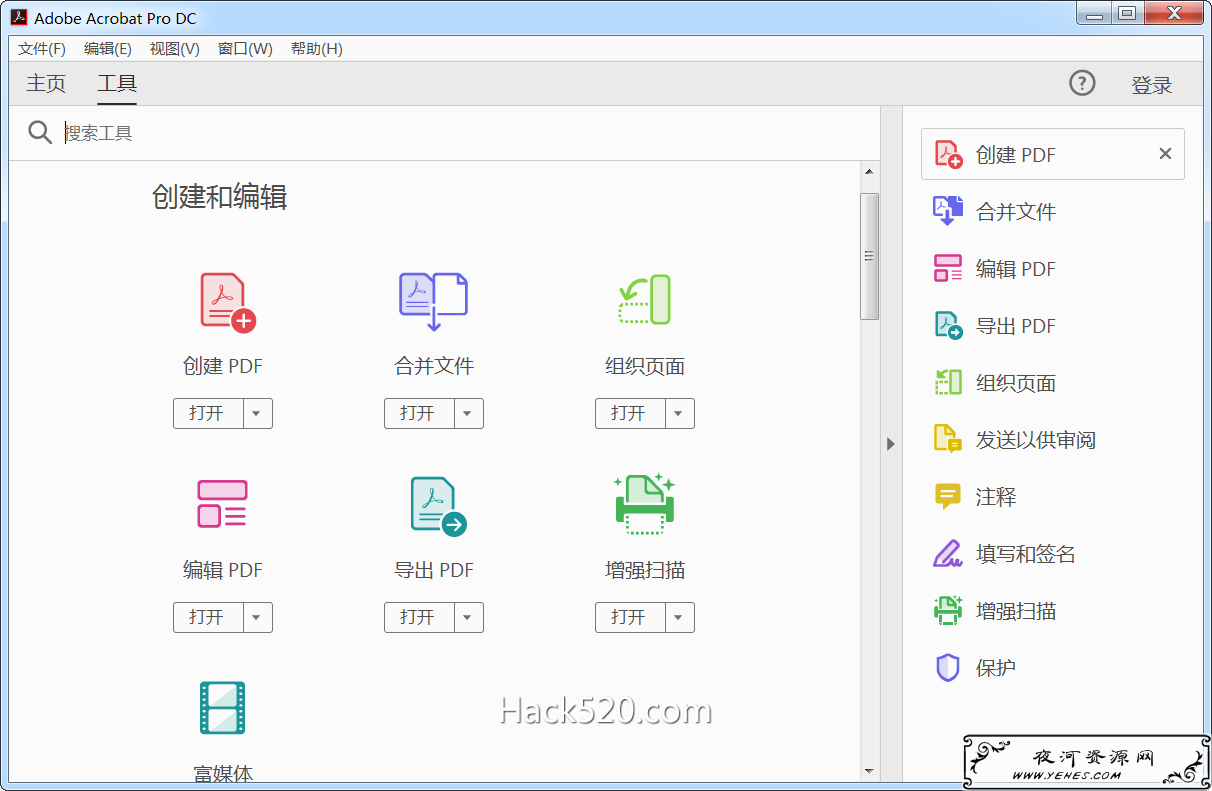The height and width of the screenshot is (791, 1212).
Task: Click the scrollbar down arrow
Action: point(869,771)
